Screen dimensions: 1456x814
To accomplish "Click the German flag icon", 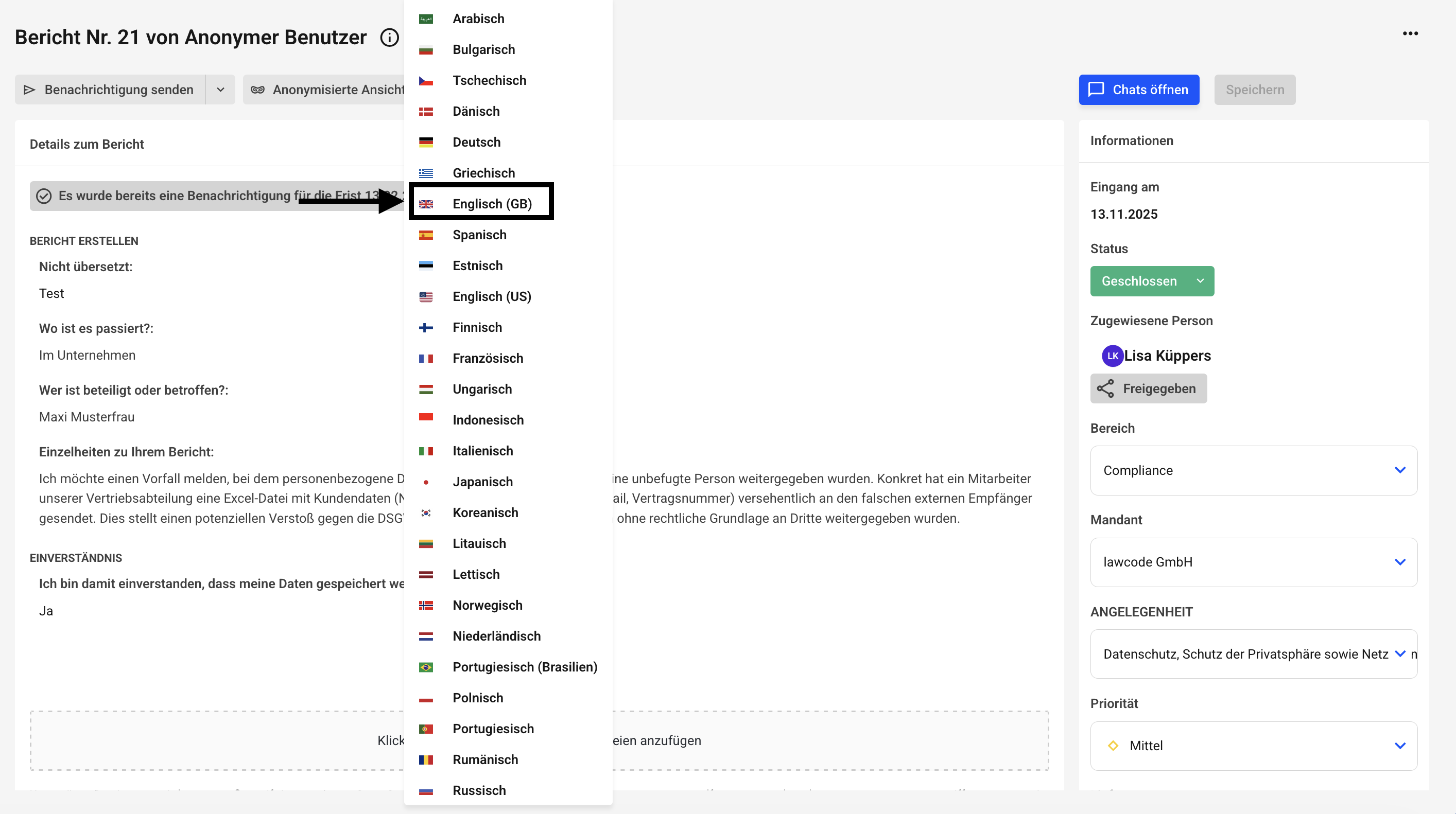I will [426, 143].
